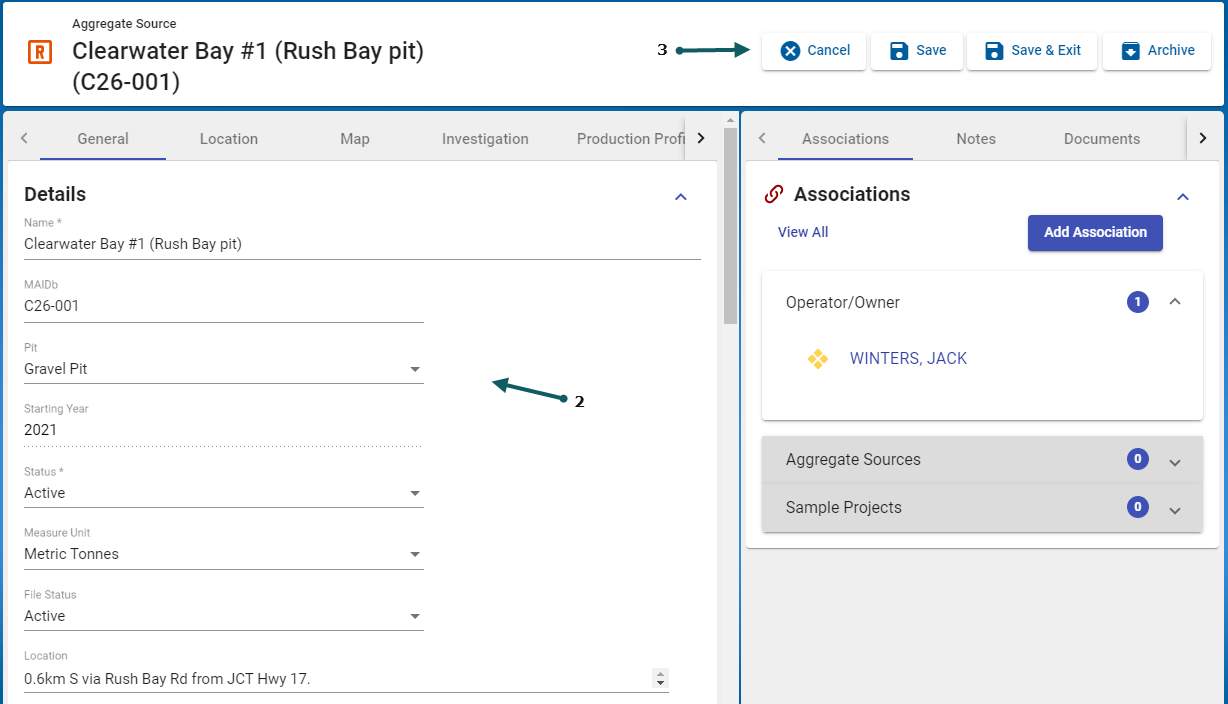The image size is (1228, 704).
Task: Open the Notes tab
Action: 975,139
